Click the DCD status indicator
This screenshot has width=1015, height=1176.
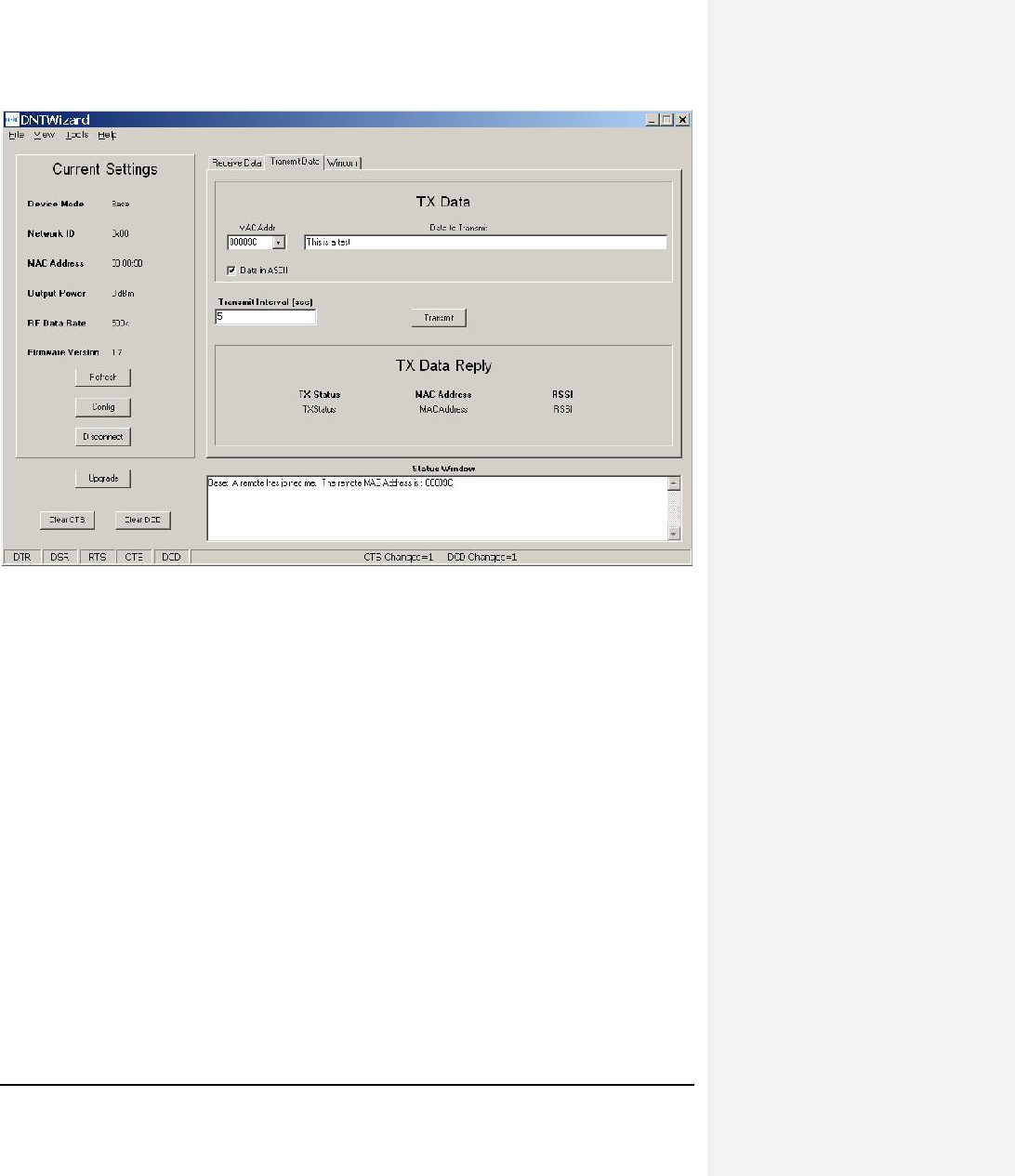coord(171,557)
